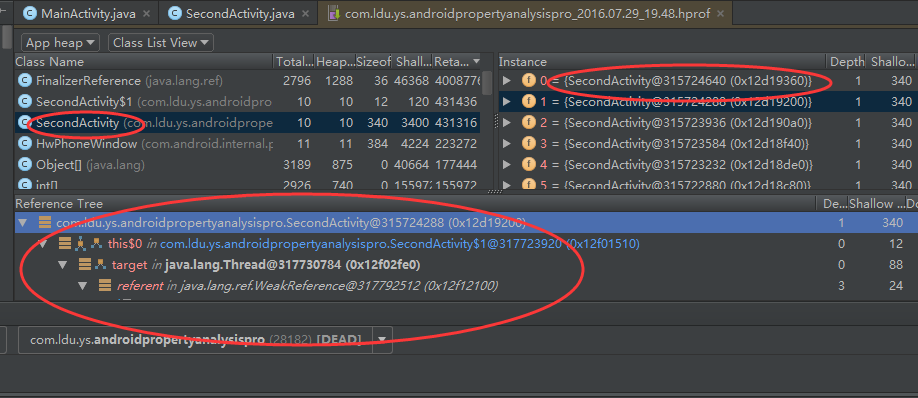Sort by the Class Name column header
This screenshot has height=398, width=918.
143,61
